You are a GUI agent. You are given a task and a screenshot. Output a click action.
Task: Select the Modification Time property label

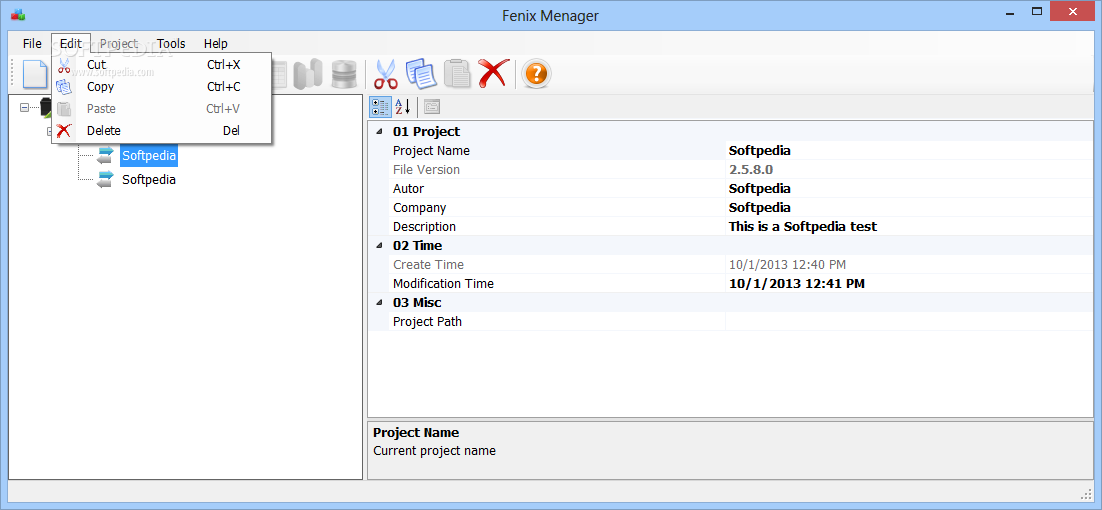tap(443, 283)
